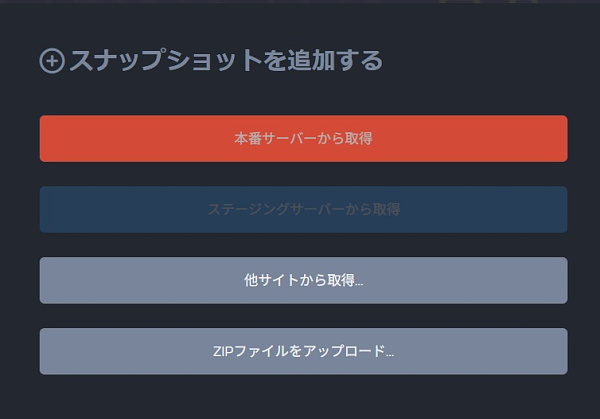Screen dimensions: 600x419
Task: Start retrieval via 本番サーバー button
Action: point(303,138)
